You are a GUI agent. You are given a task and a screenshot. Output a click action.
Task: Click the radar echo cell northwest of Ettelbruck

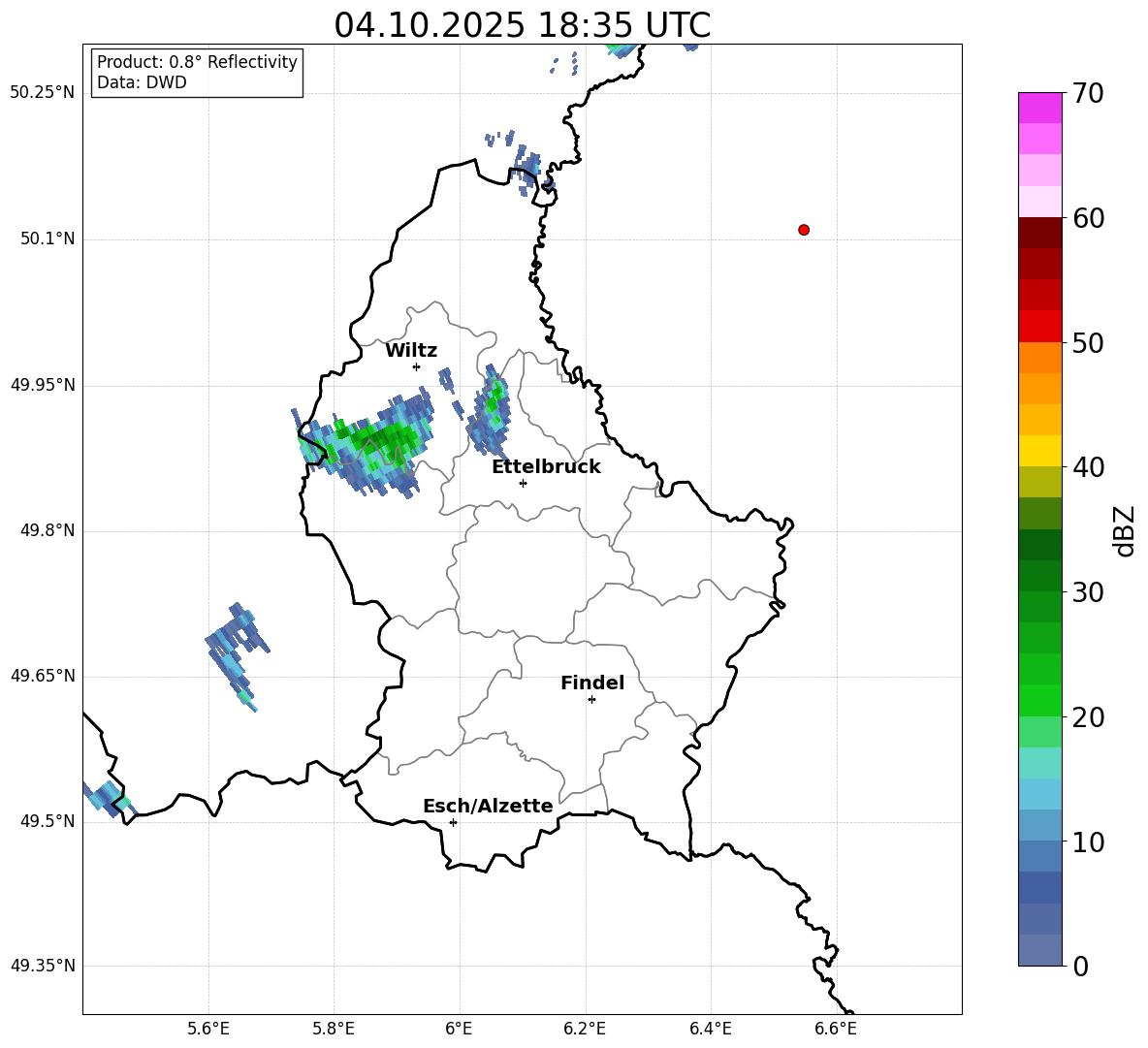pos(489,411)
